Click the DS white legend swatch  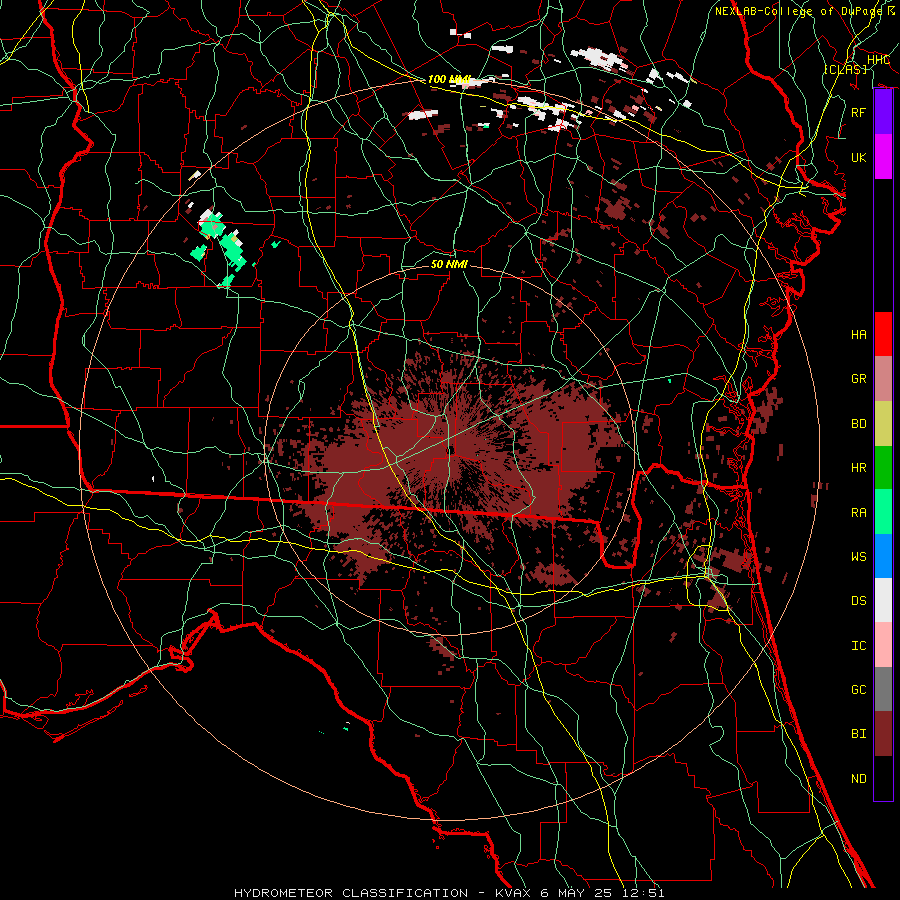(883, 600)
